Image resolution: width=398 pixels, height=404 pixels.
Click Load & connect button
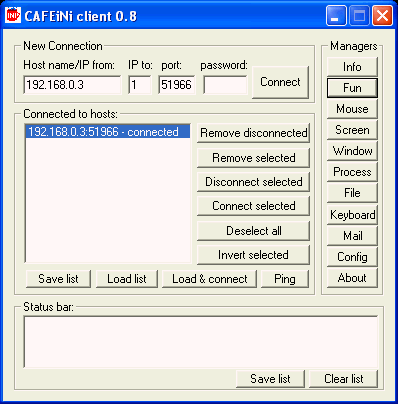pos(210,279)
